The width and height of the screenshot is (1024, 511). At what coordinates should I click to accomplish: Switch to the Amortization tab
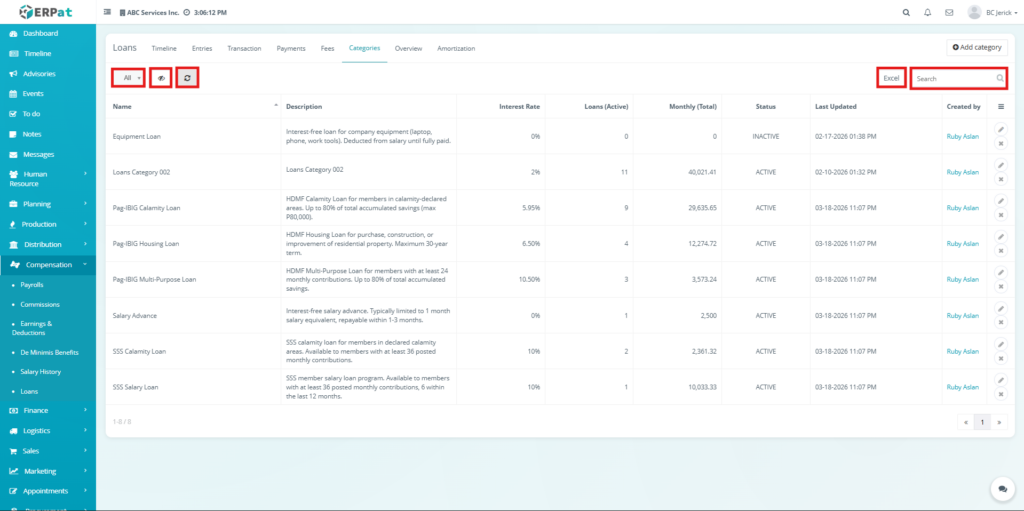pos(456,48)
